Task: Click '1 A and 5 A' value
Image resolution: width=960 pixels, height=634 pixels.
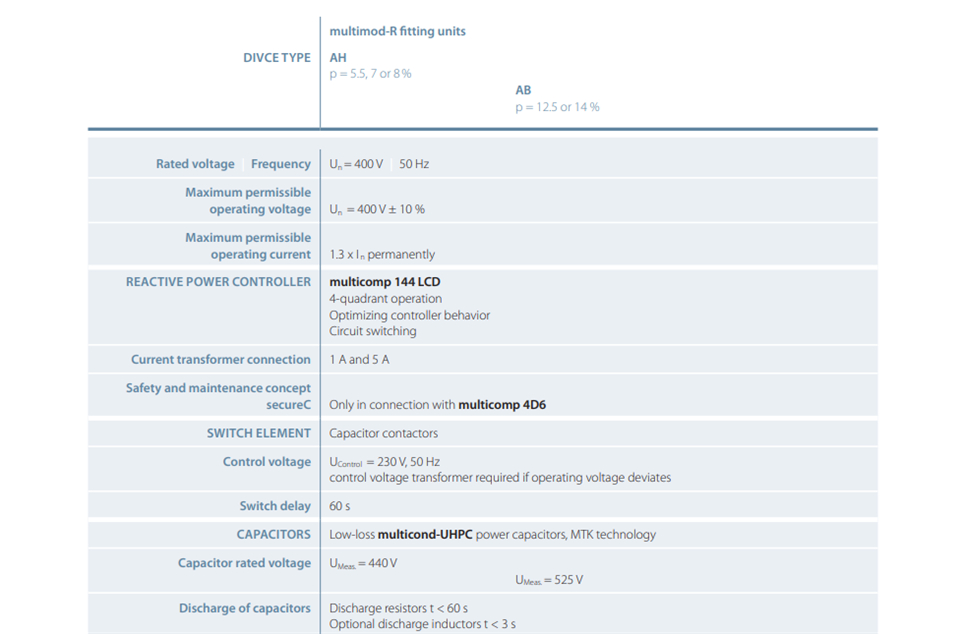Action: [x=359, y=360]
